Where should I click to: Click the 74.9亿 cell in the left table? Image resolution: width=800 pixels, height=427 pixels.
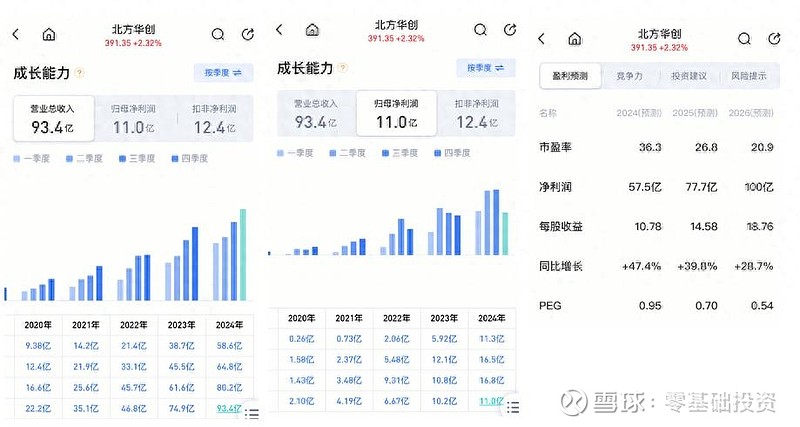tap(182, 409)
